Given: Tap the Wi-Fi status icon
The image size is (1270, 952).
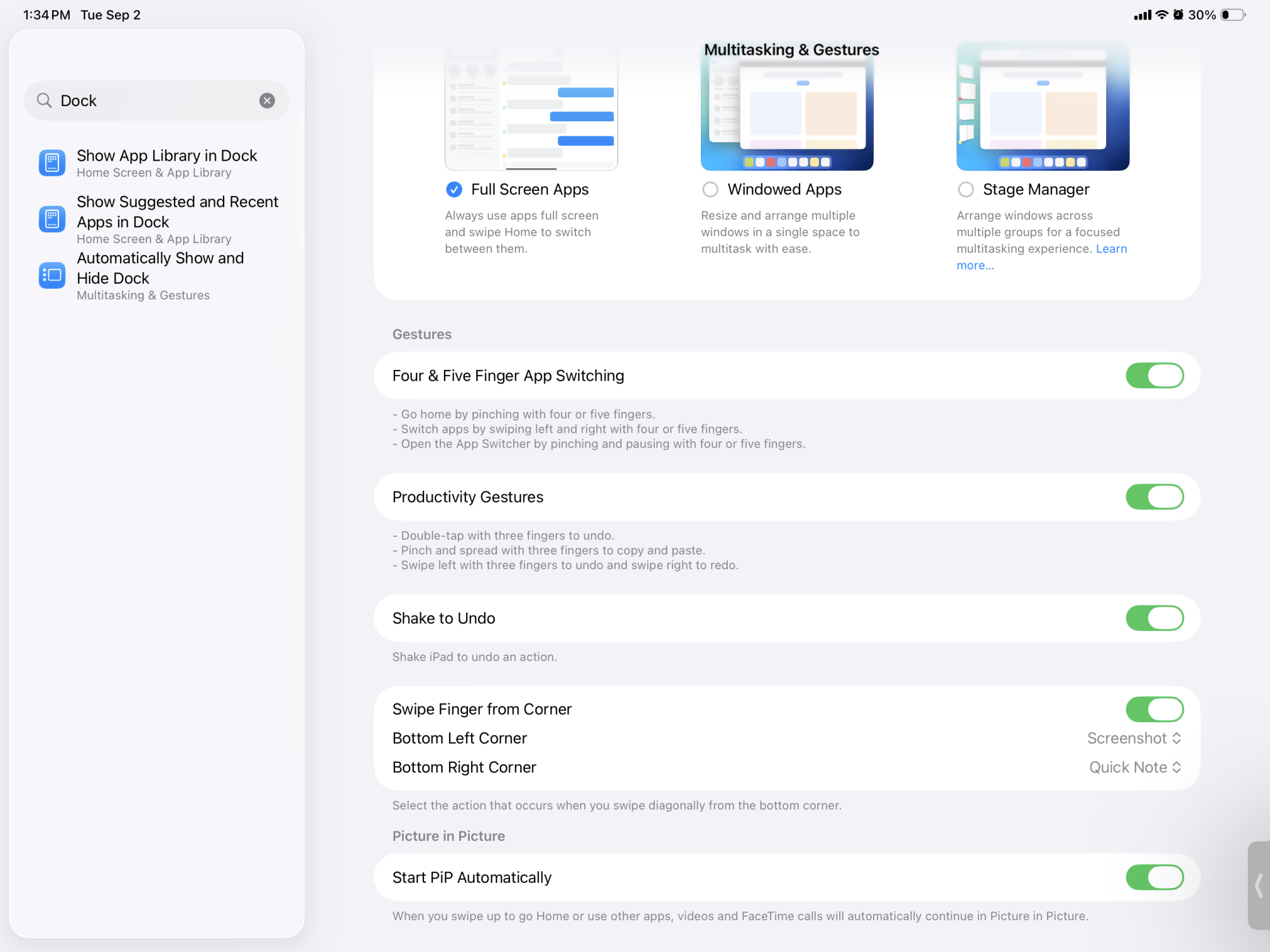Looking at the screenshot, I should (1161, 15).
